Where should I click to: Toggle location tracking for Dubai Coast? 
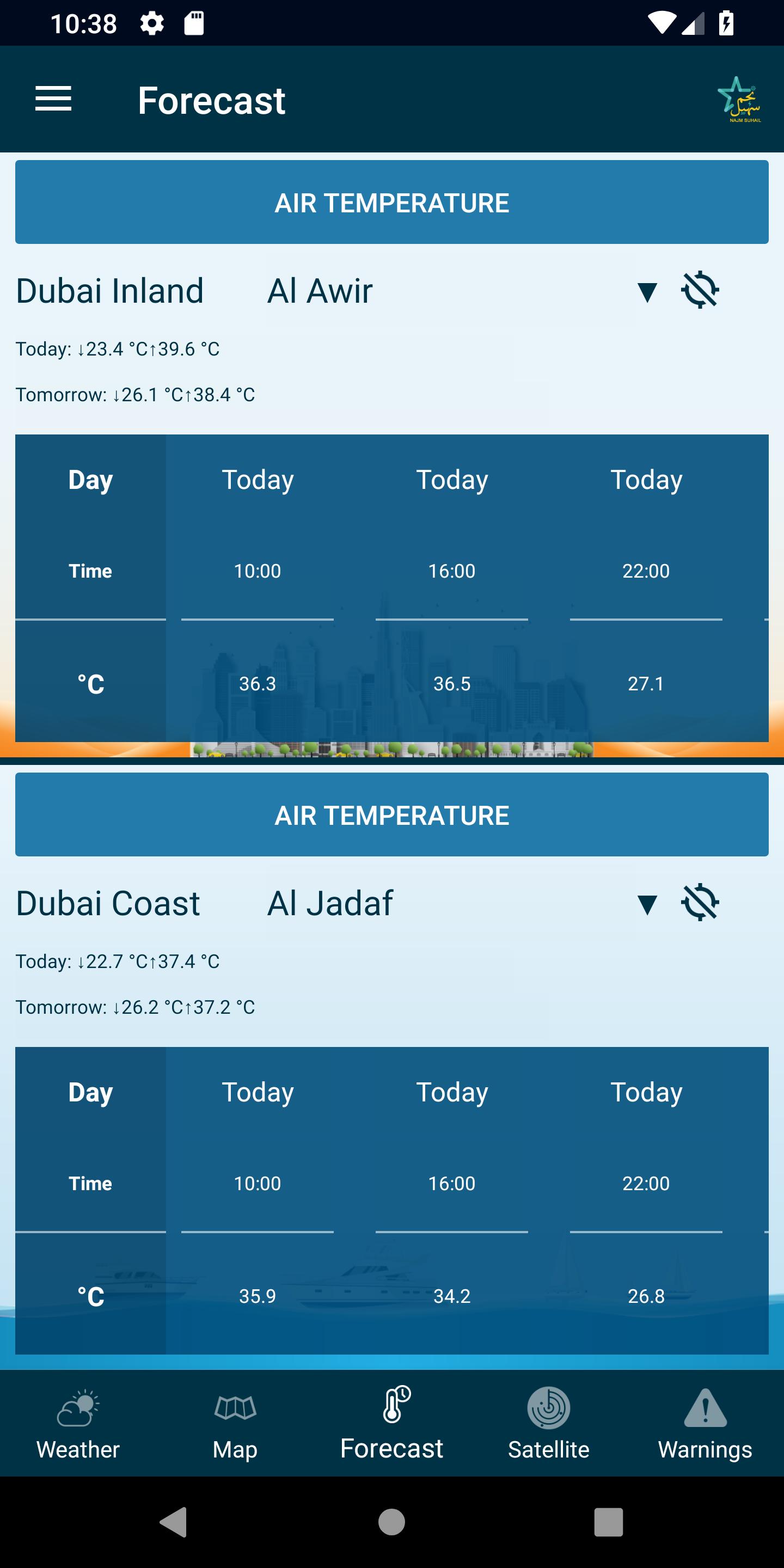pyautogui.click(x=700, y=903)
